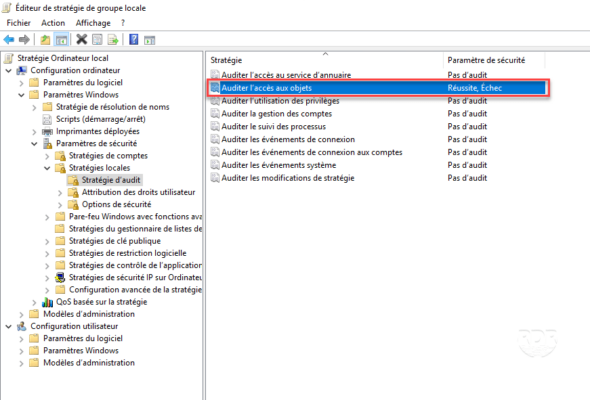This screenshot has width=590, height=400.
Task: Click the Back arrow toolbar icon
Action: tap(9, 40)
